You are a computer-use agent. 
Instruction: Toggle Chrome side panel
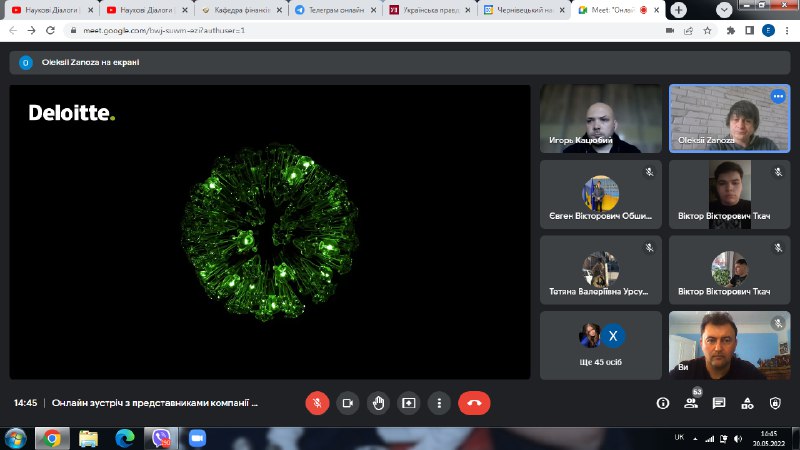749,31
